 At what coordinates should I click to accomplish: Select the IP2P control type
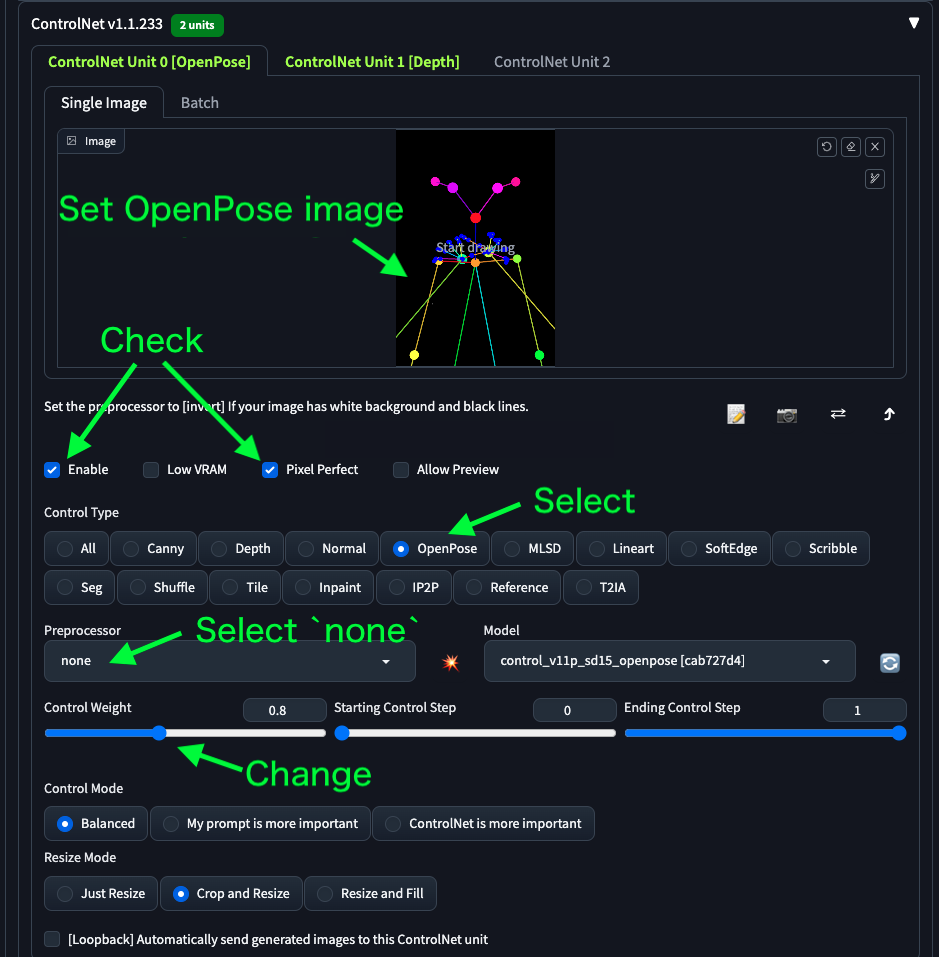[x=414, y=588]
